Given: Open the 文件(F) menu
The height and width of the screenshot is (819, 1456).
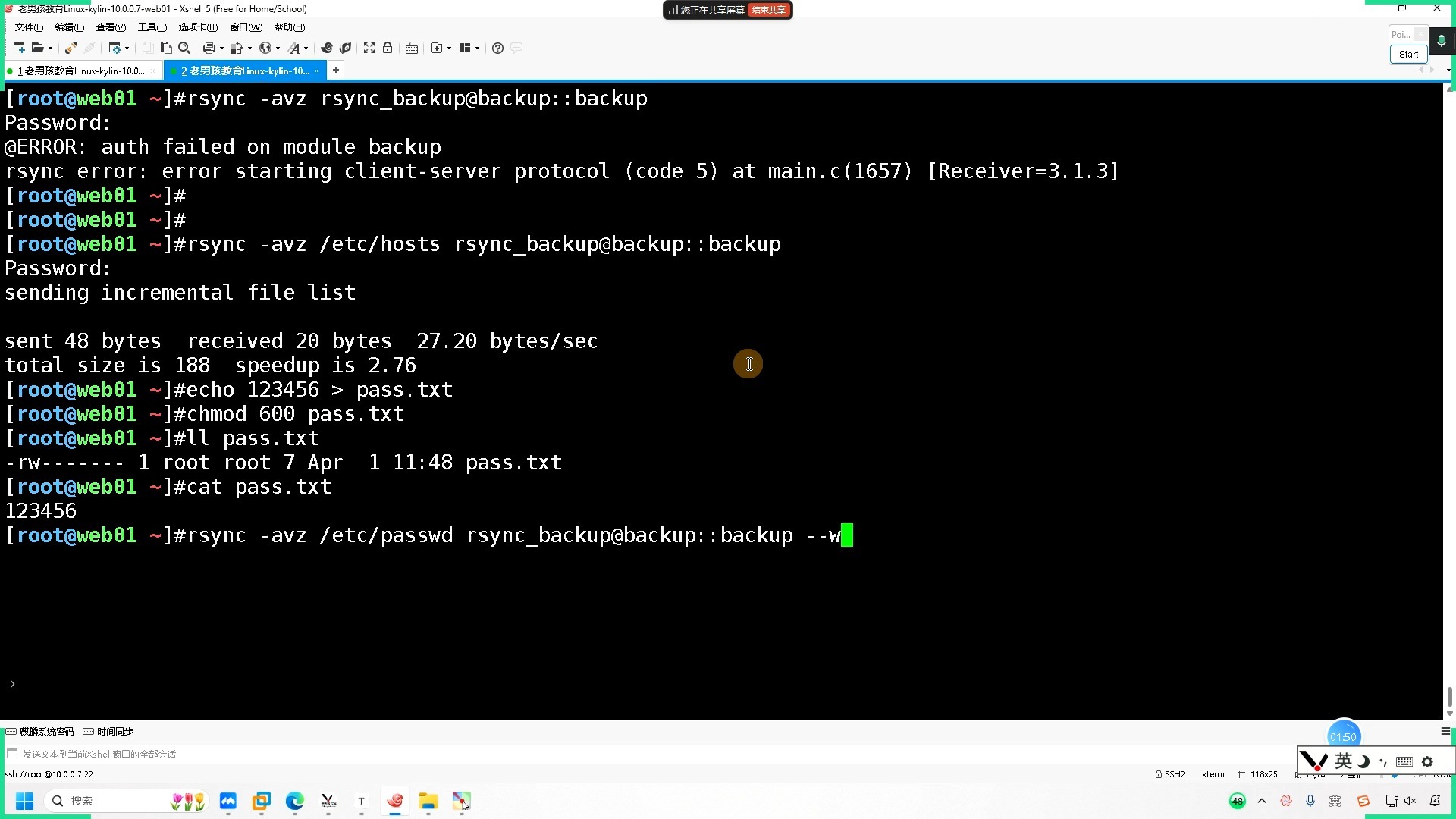Looking at the screenshot, I should tap(29, 27).
